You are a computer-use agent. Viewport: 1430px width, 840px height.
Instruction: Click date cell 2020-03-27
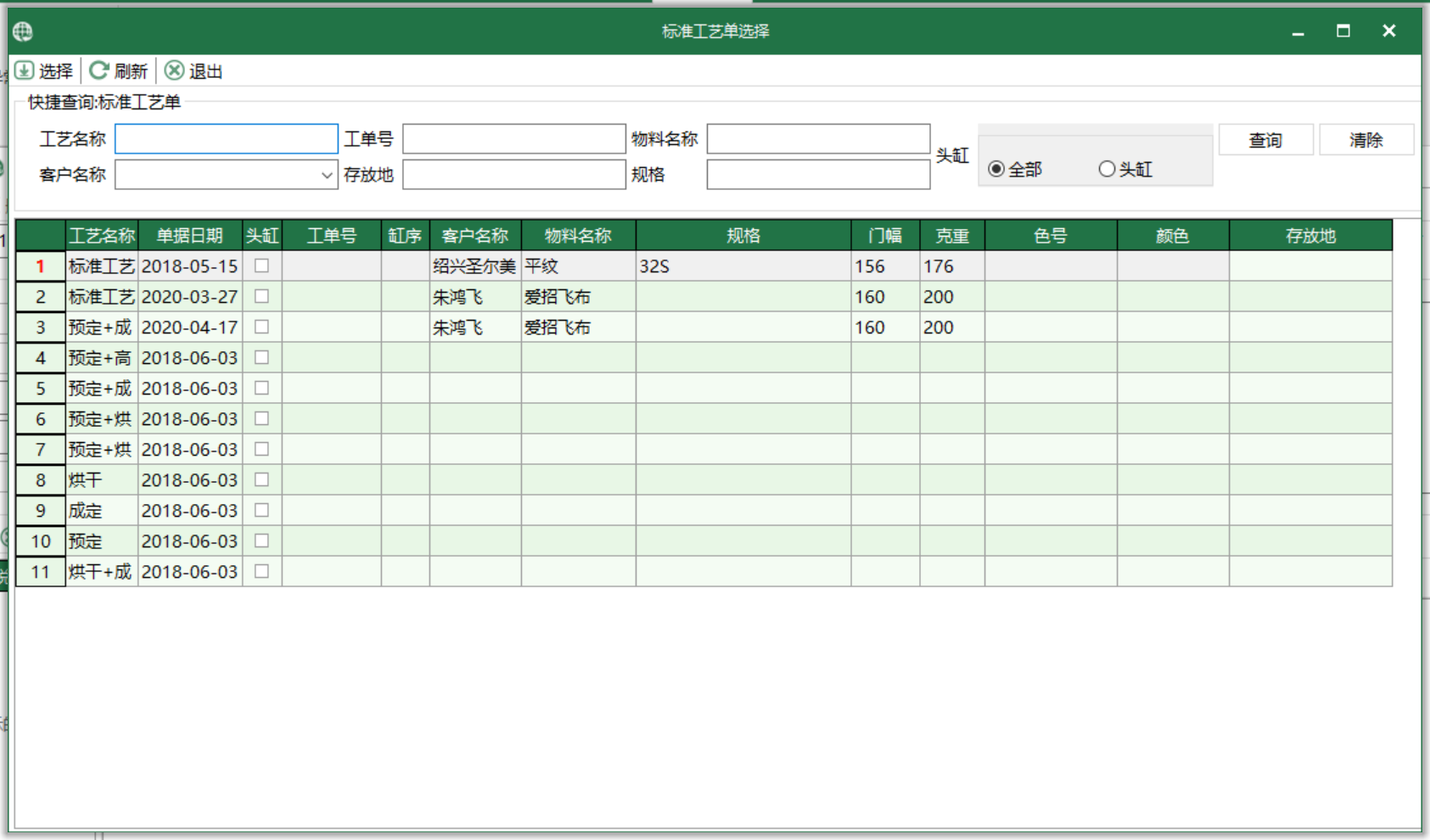tap(190, 297)
